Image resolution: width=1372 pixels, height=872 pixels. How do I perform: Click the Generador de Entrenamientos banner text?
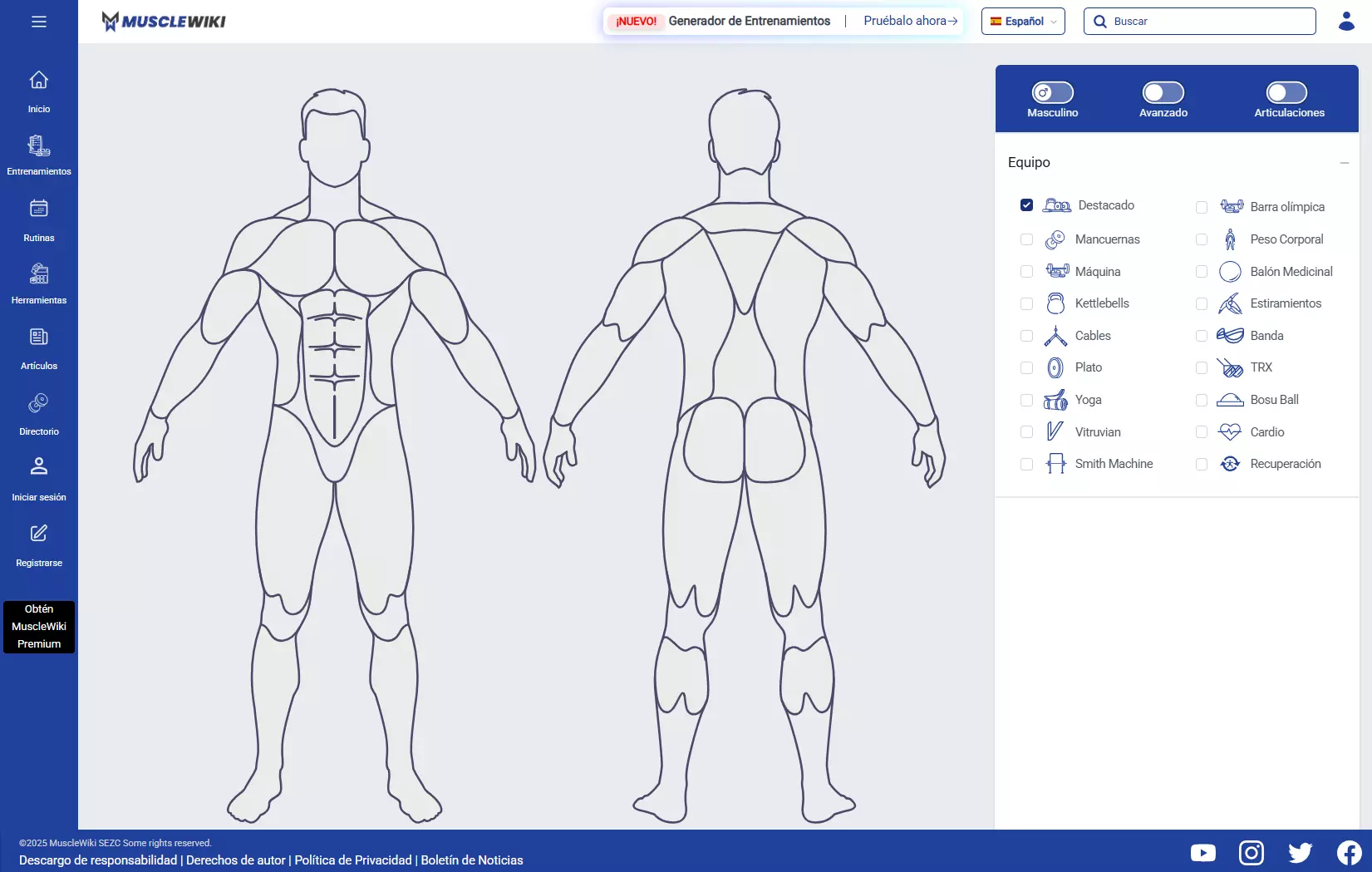click(x=750, y=21)
